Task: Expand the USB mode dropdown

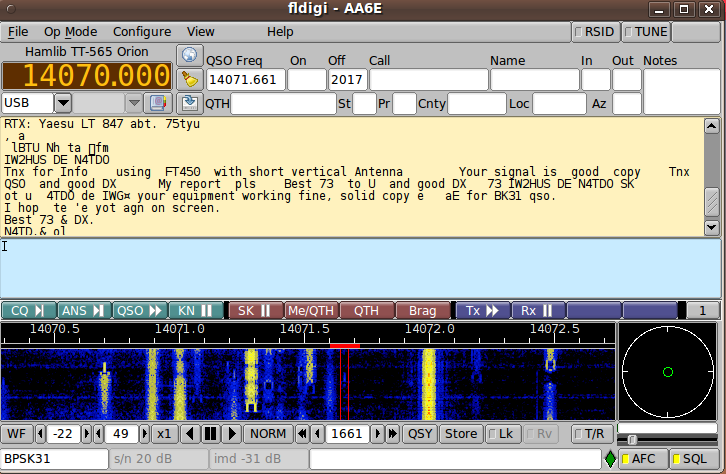Action: click(62, 103)
